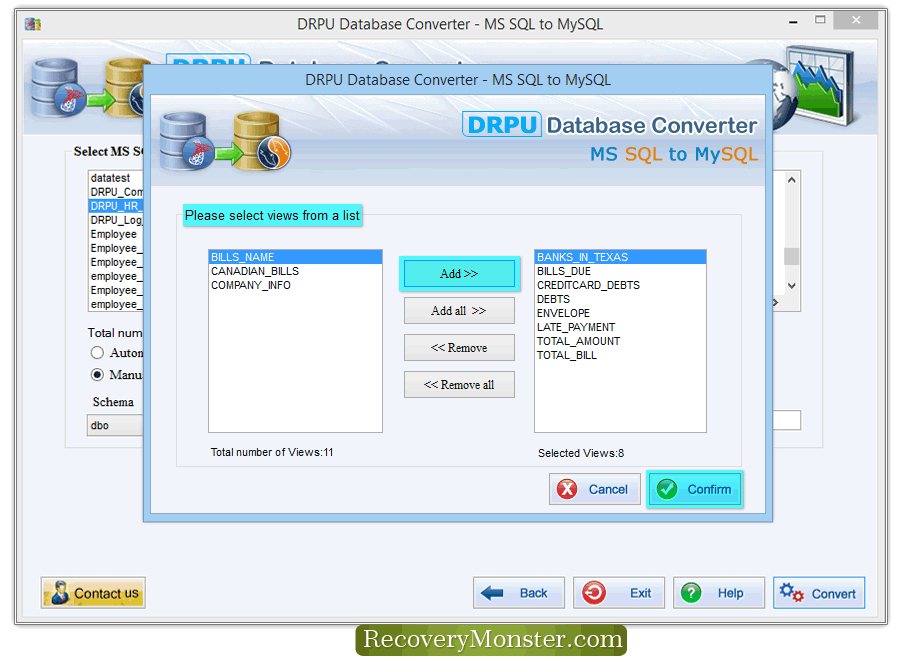This screenshot has width=900, height=658.
Task: Maximize the main application window
Action: click(x=820, y=20)
